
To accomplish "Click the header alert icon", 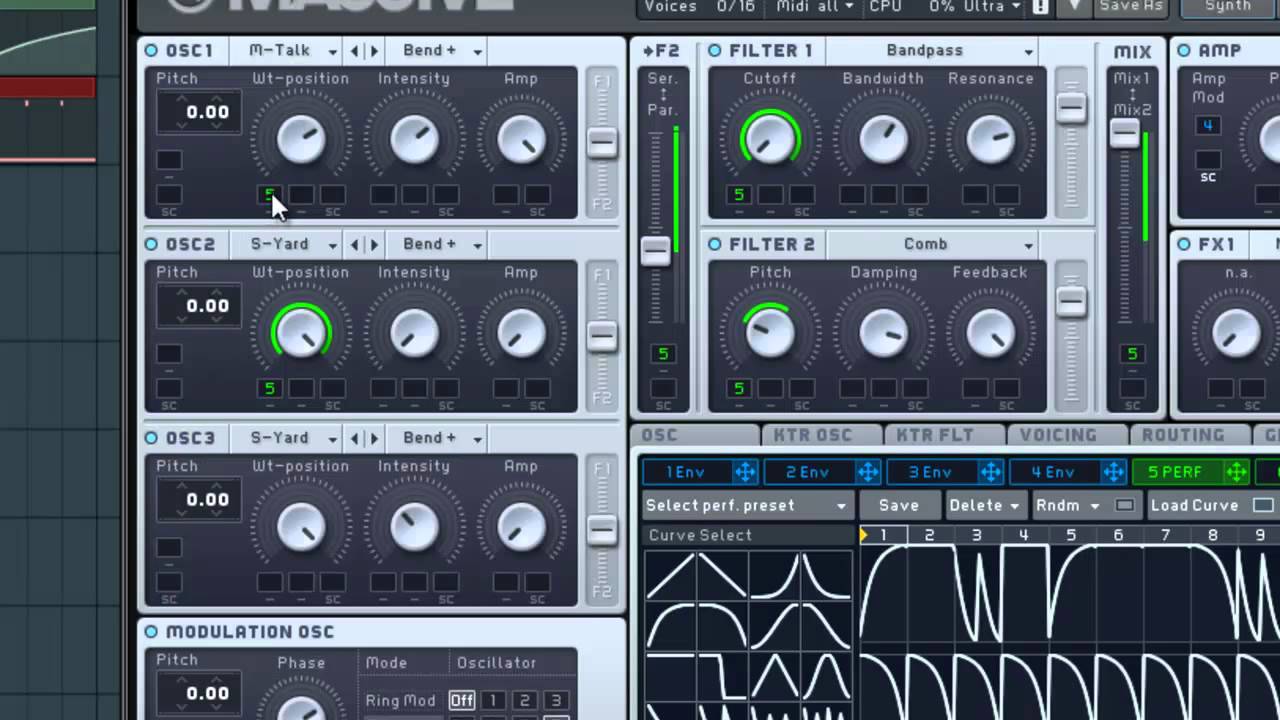I will (x=1041, y=7).
